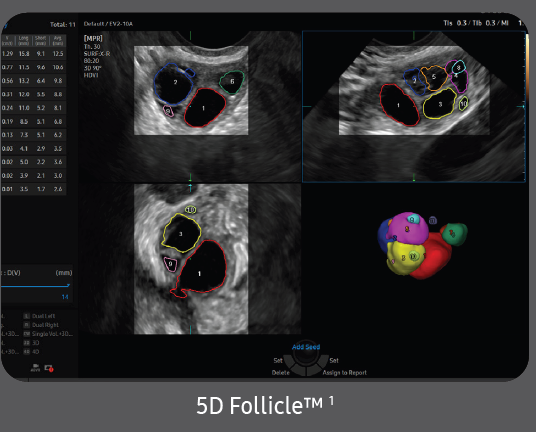Choose the Dual Left text option
536x432 pixels.
43,316
